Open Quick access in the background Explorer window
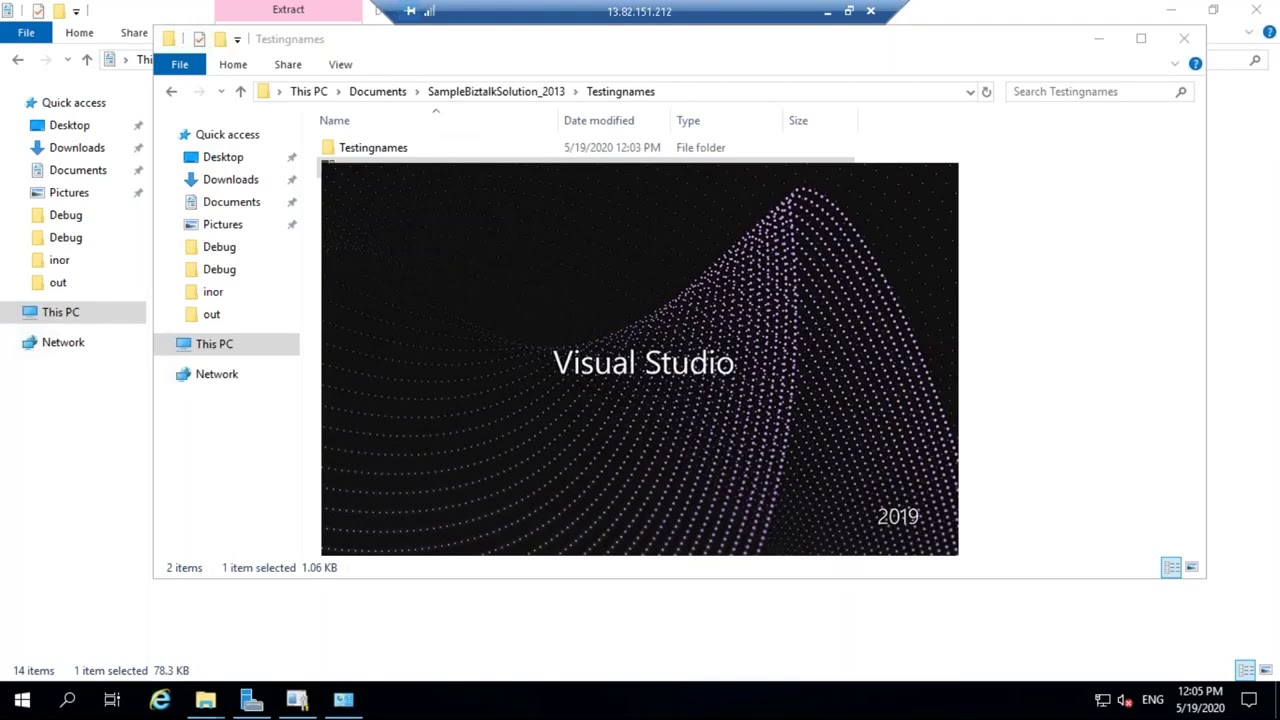1280x720 pixels. pyautogui.click(x=73, y=102)
